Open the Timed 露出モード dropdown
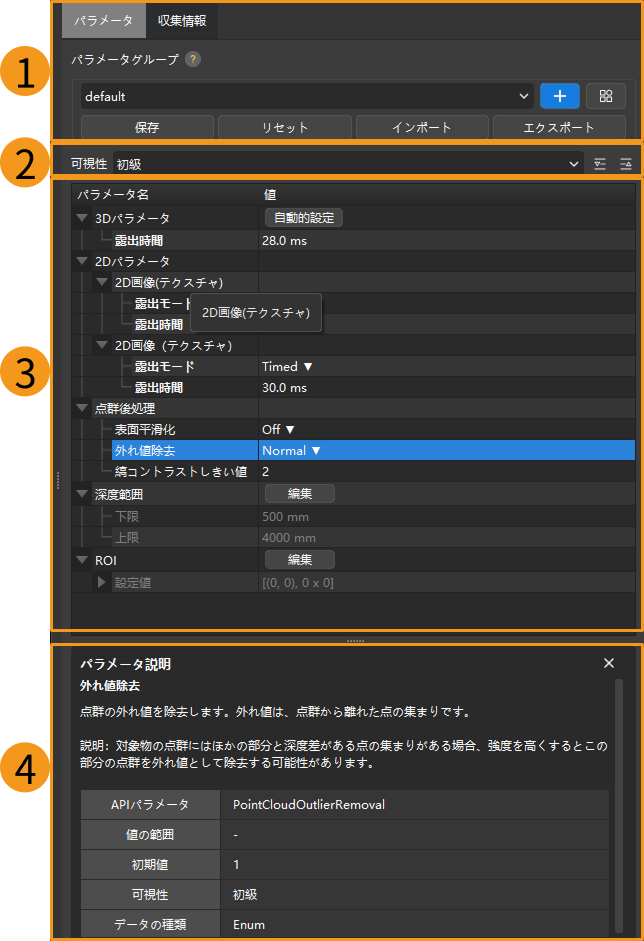 pyautogui.click(x=287, y=367)
